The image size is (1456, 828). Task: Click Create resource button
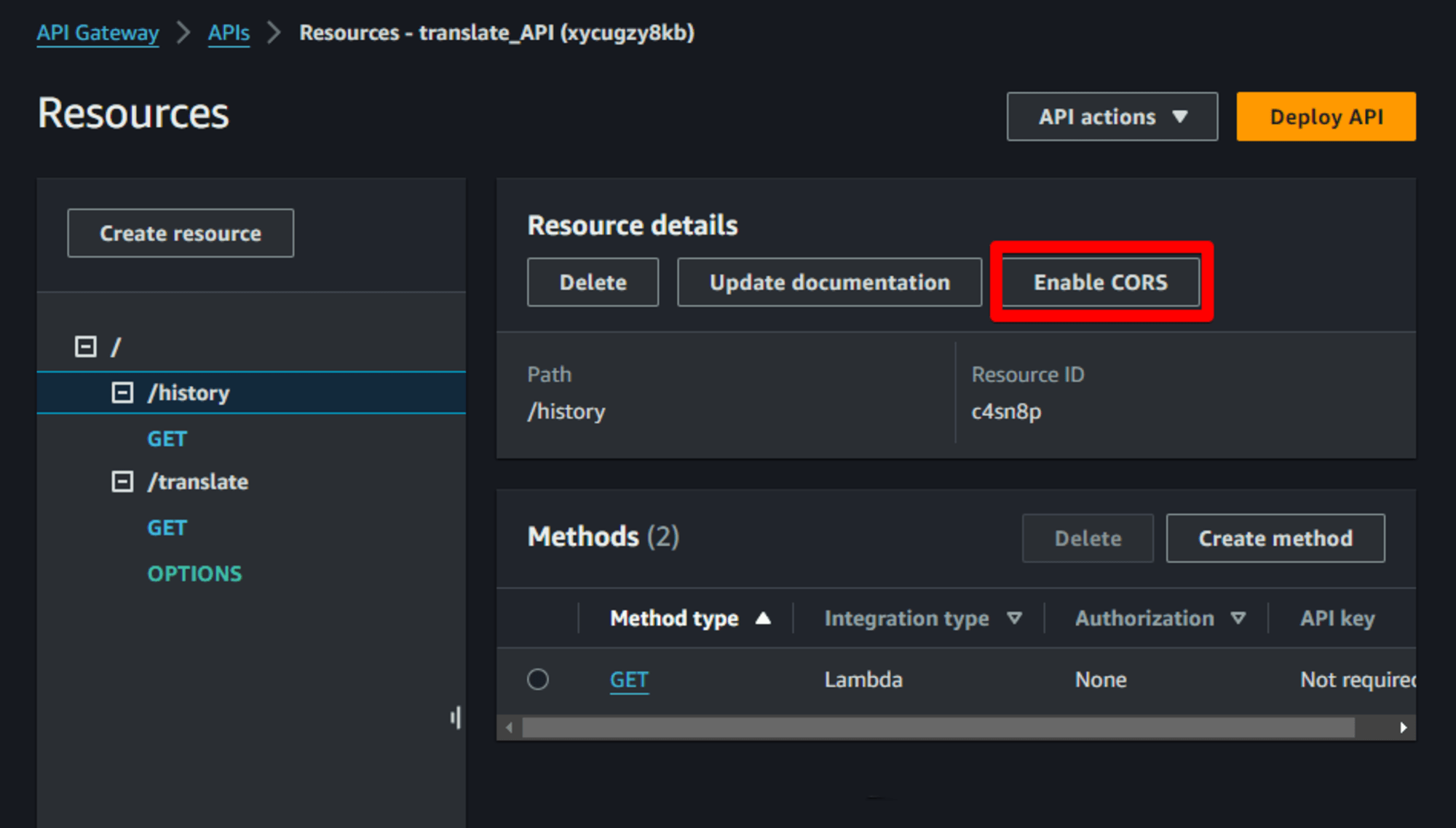(181, 233)
